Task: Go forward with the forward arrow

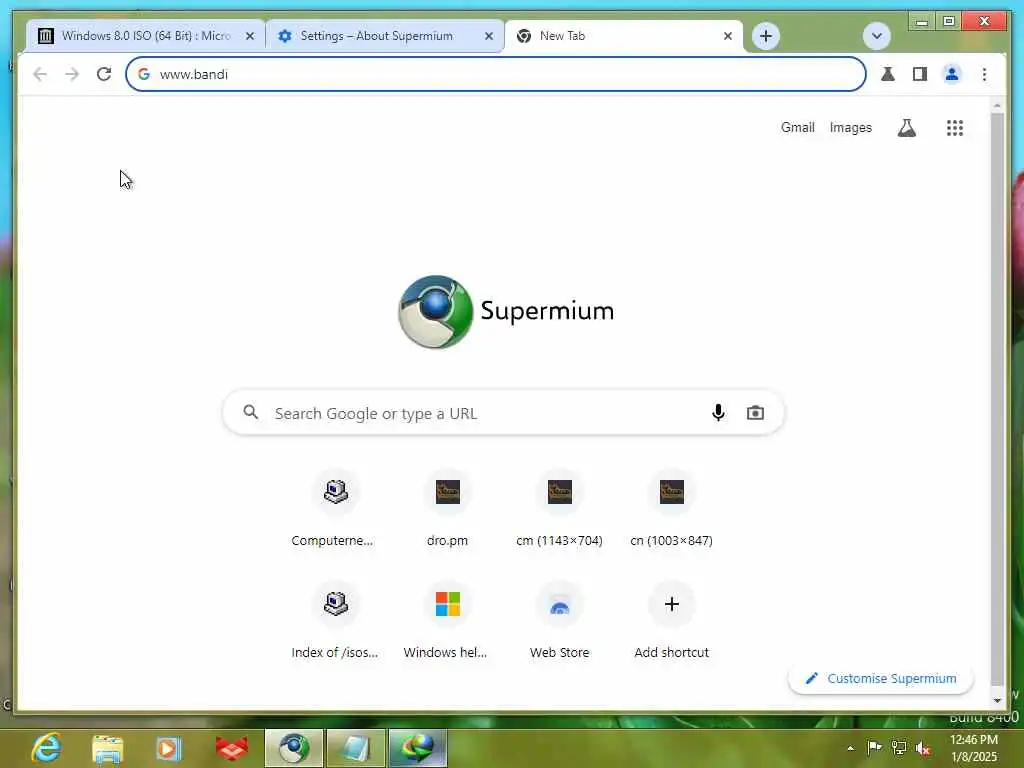Action: click(72, 74)
